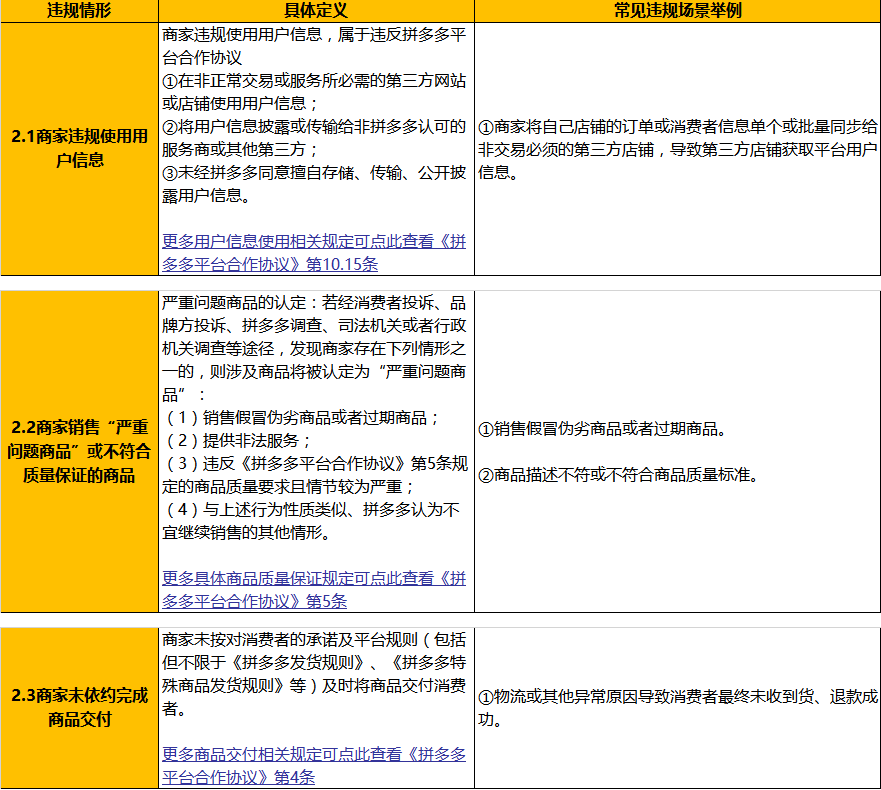Click the item '（2）提供非法服务；'
The height and width of the screenshot is (790, 881).
238,441
